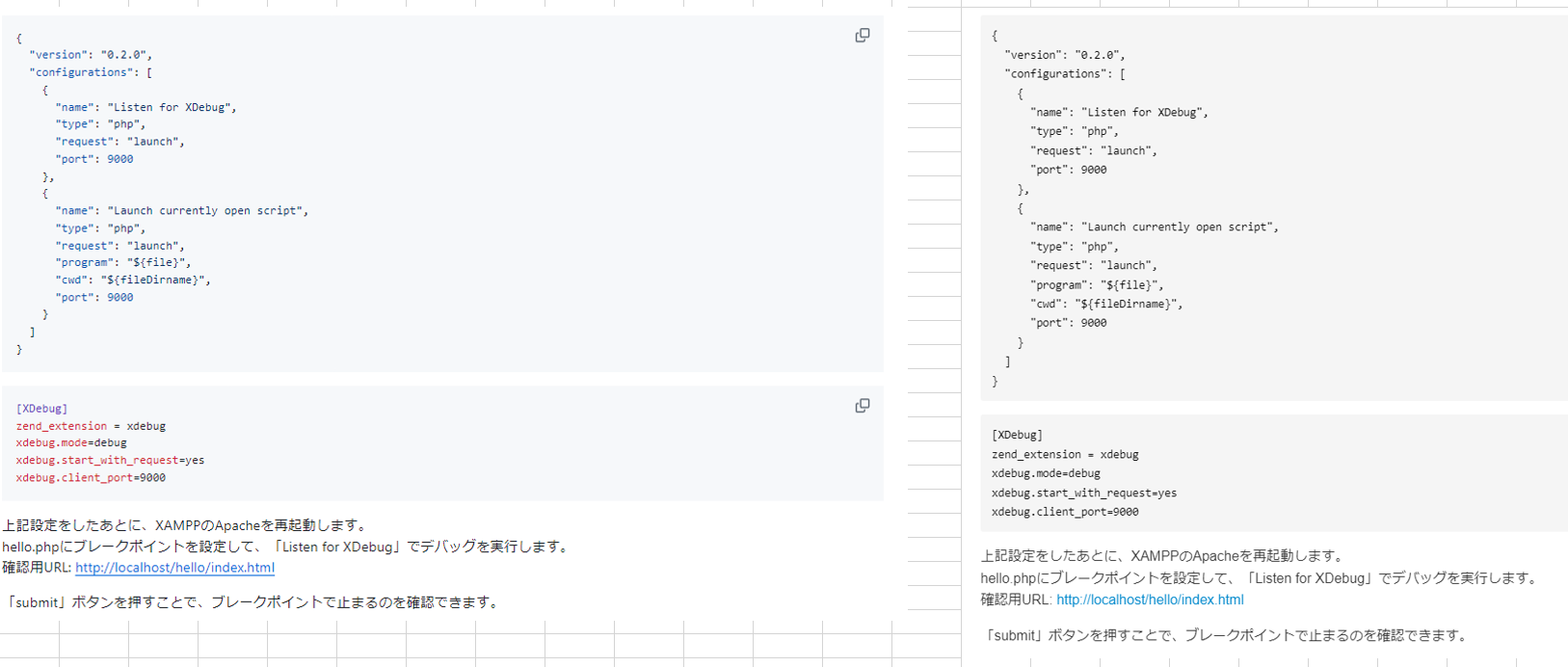1568x667 pixels.
Task: Copy the launch.json code block in left panel
Action: coord(863,36)
